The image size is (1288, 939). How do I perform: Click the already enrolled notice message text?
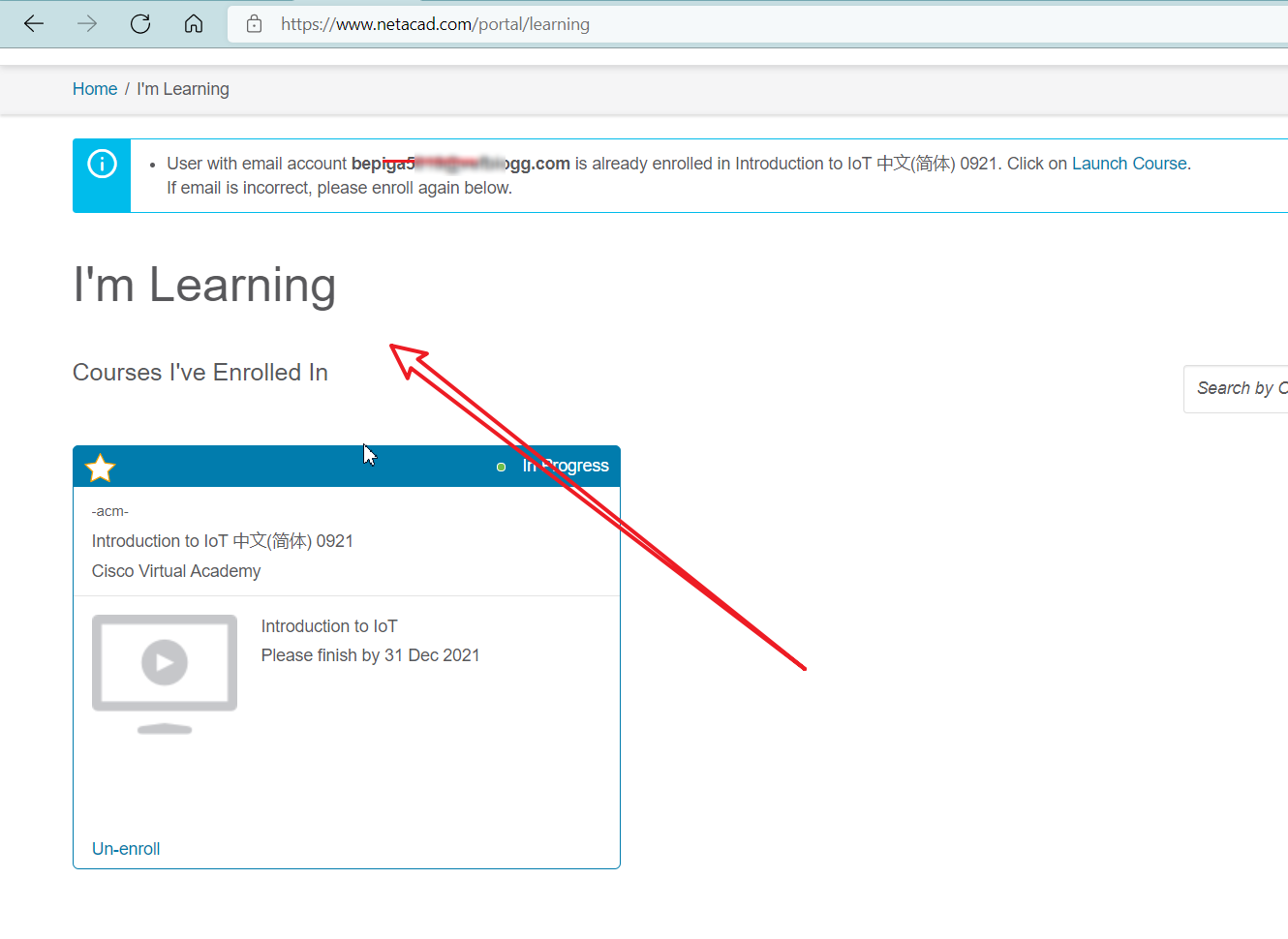click(x=679, y=164)
